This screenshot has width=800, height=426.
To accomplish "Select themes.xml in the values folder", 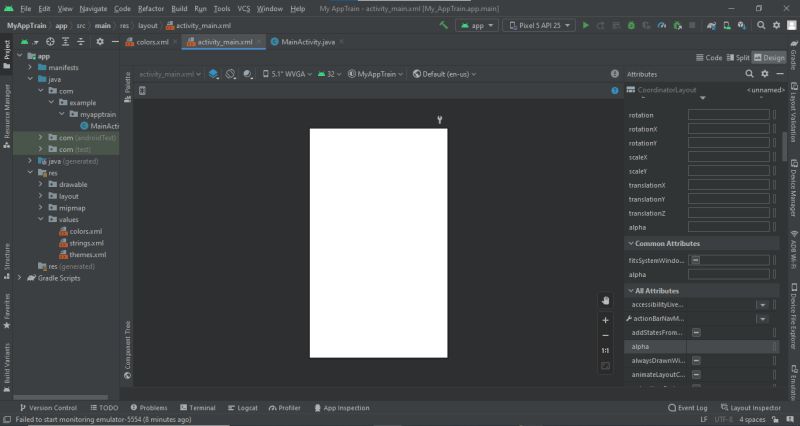I will [x=83, y=255].
